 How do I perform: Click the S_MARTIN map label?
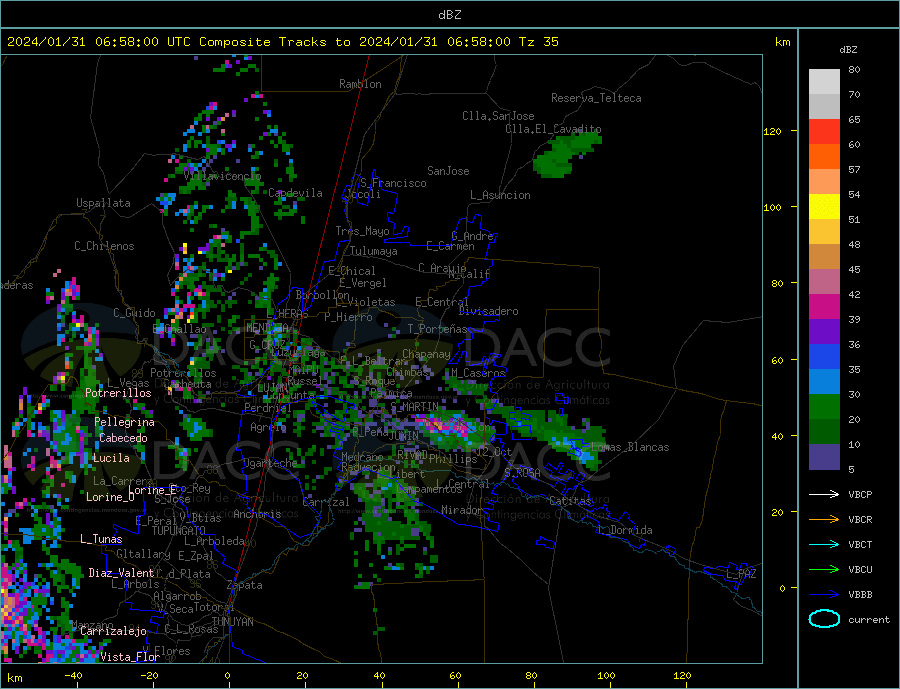tap(414, 407)
